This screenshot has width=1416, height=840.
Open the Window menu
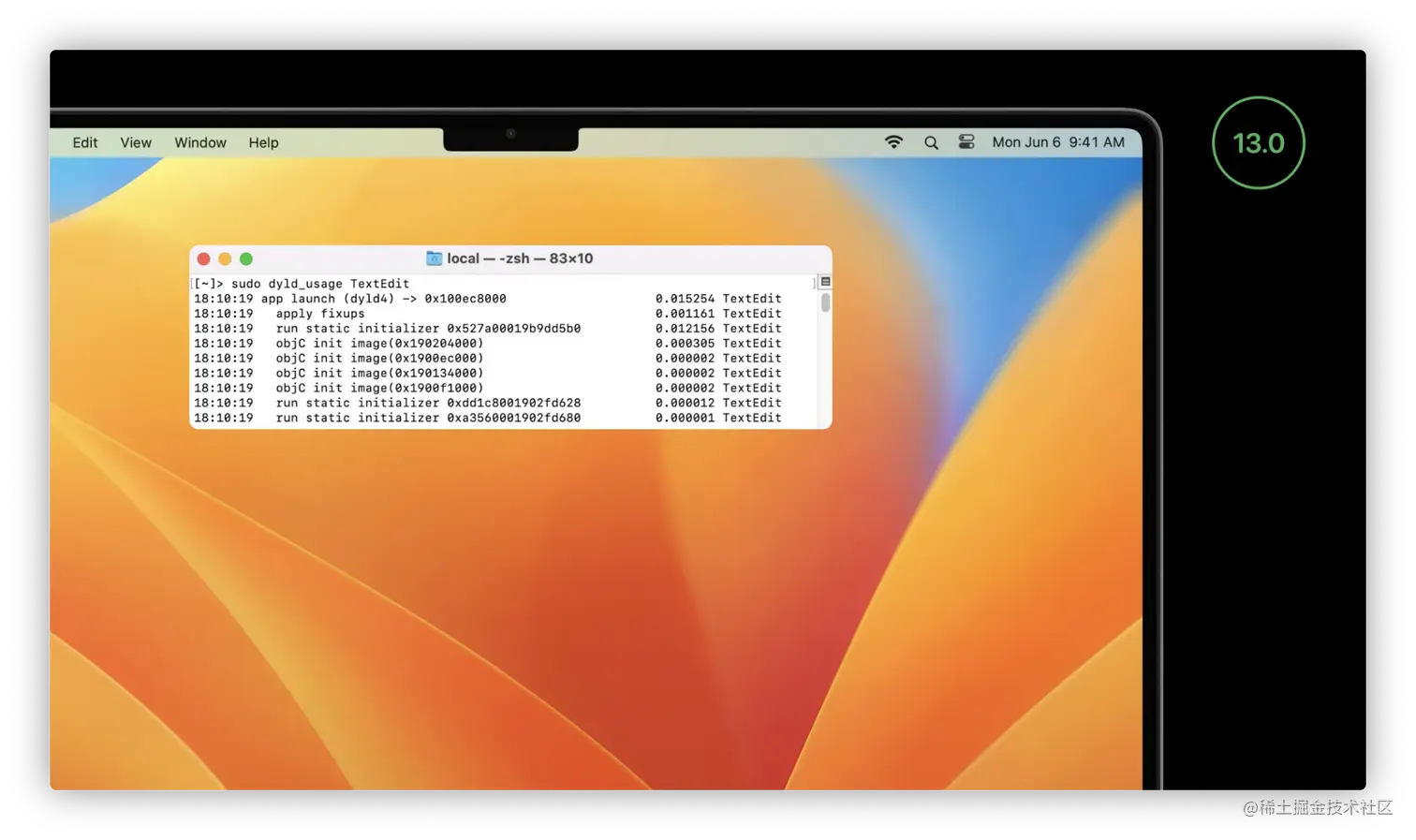200,142
